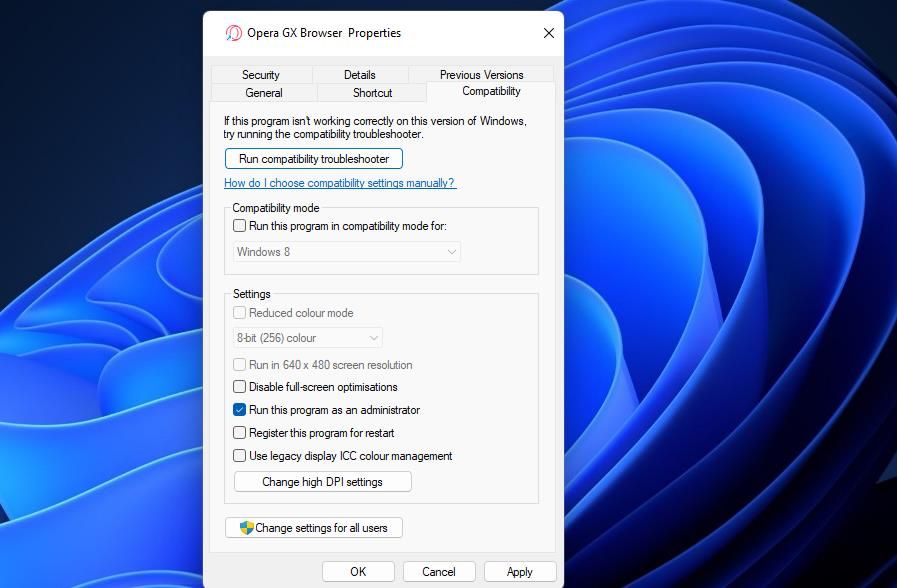Open the Details tab
The image size is (897, 588).
click(360, 75)
